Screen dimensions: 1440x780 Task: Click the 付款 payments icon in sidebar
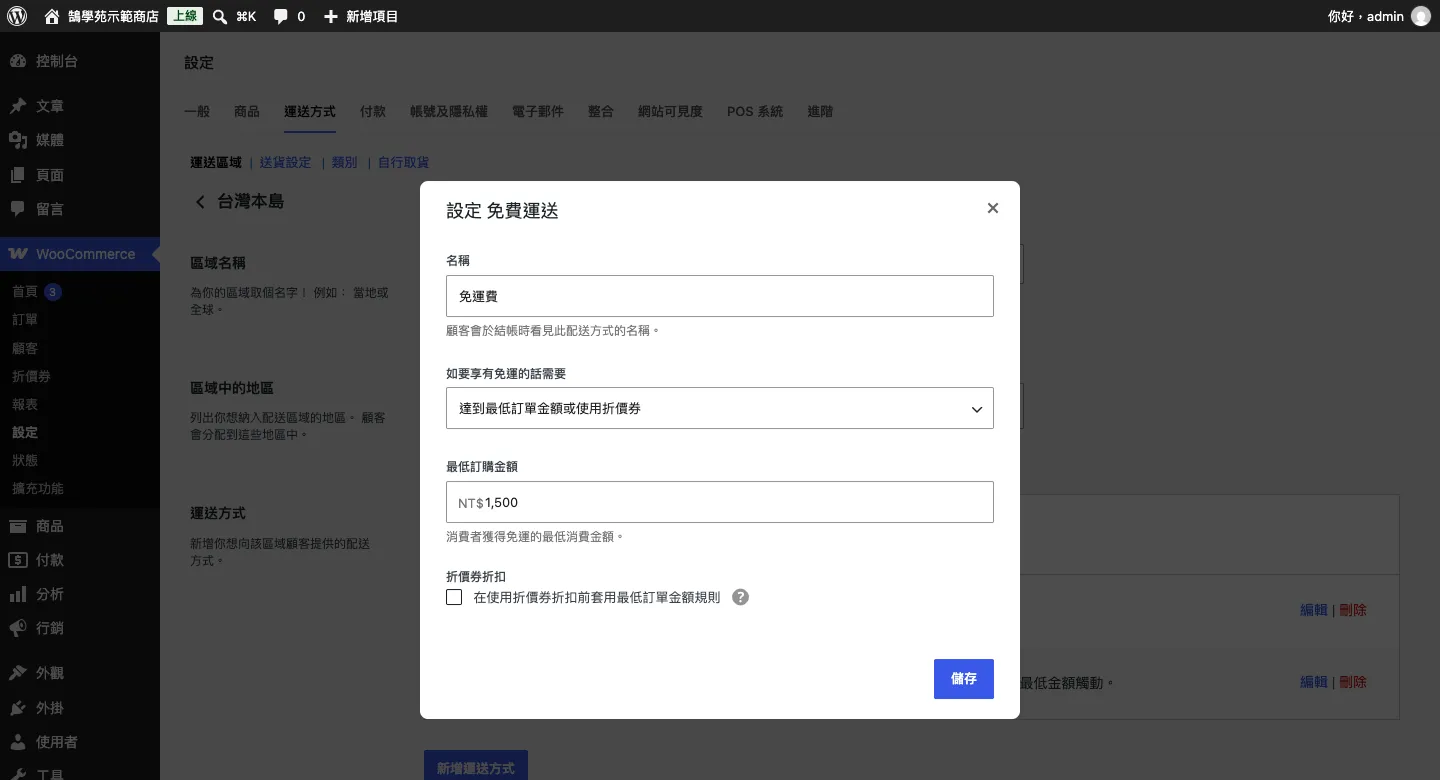[18, 560]
